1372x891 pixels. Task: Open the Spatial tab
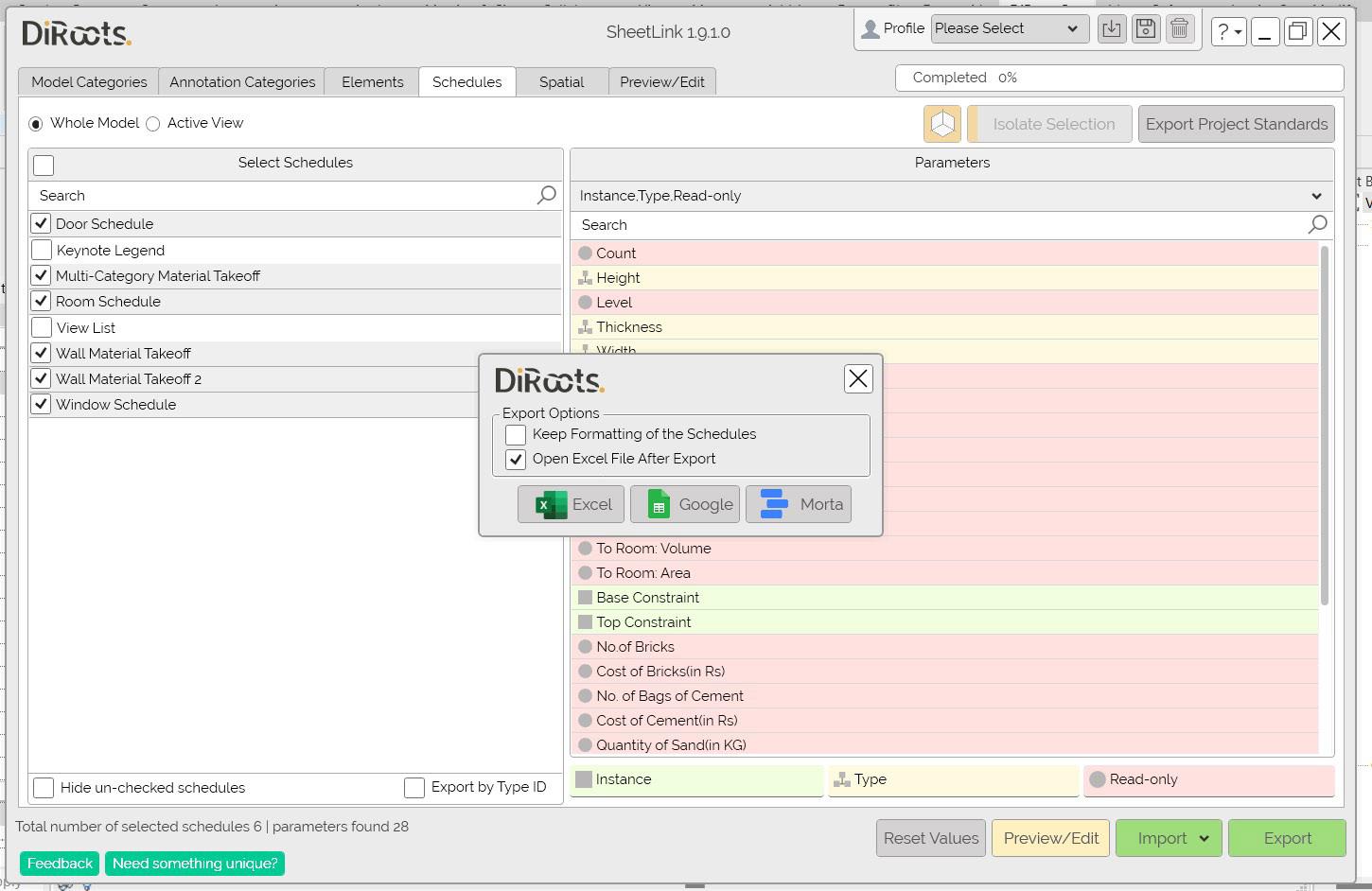coord(562,82)
